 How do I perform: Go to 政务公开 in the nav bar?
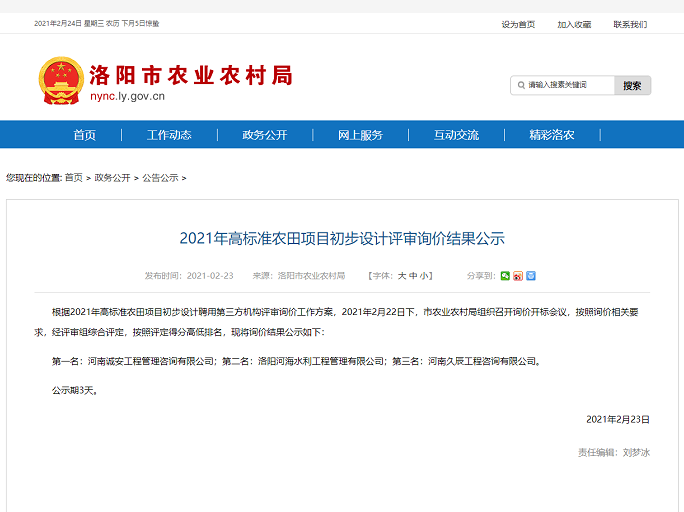click(x=264, y=135)
